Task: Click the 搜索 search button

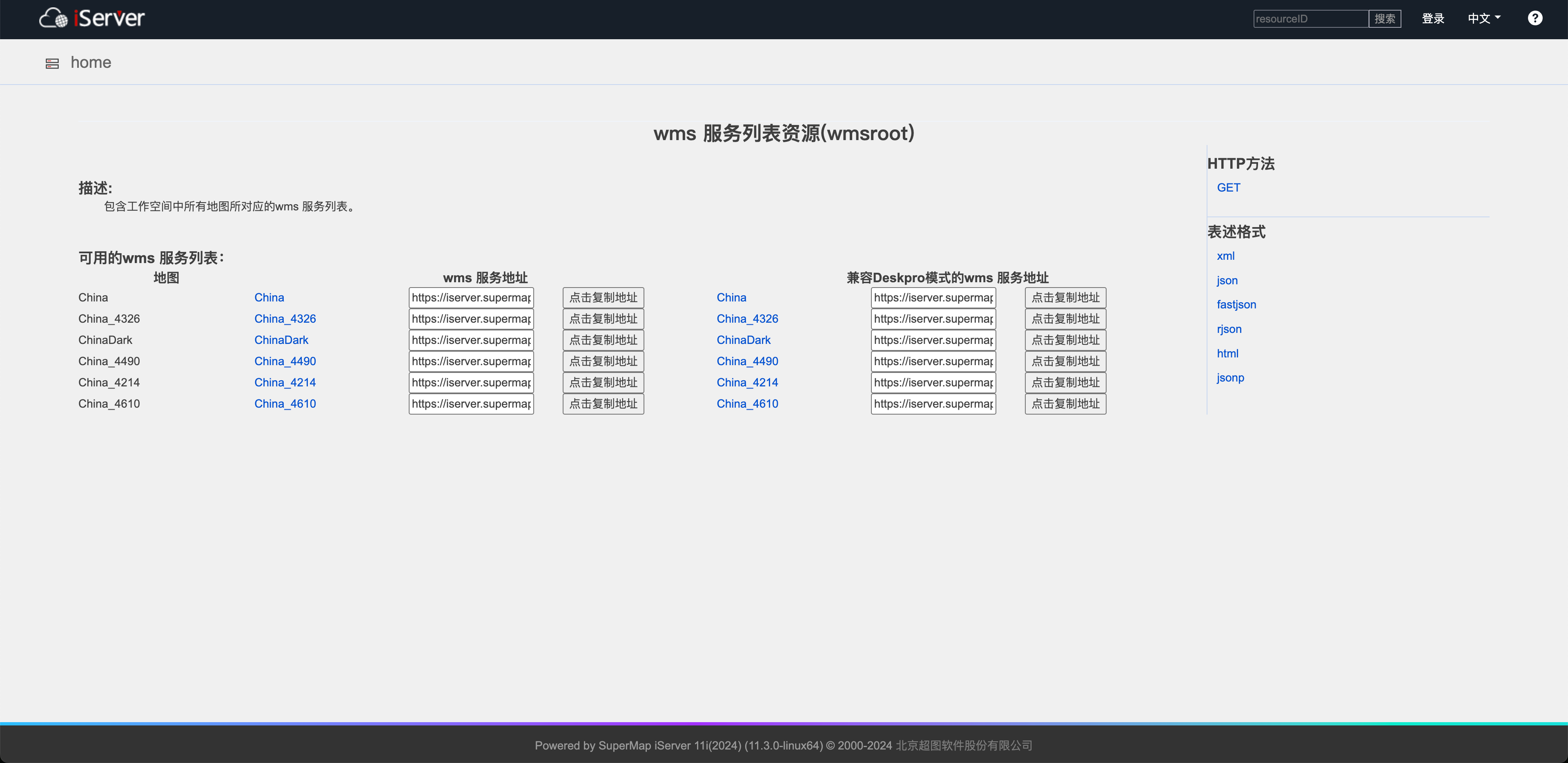Action: click(x=1385, y=18)
